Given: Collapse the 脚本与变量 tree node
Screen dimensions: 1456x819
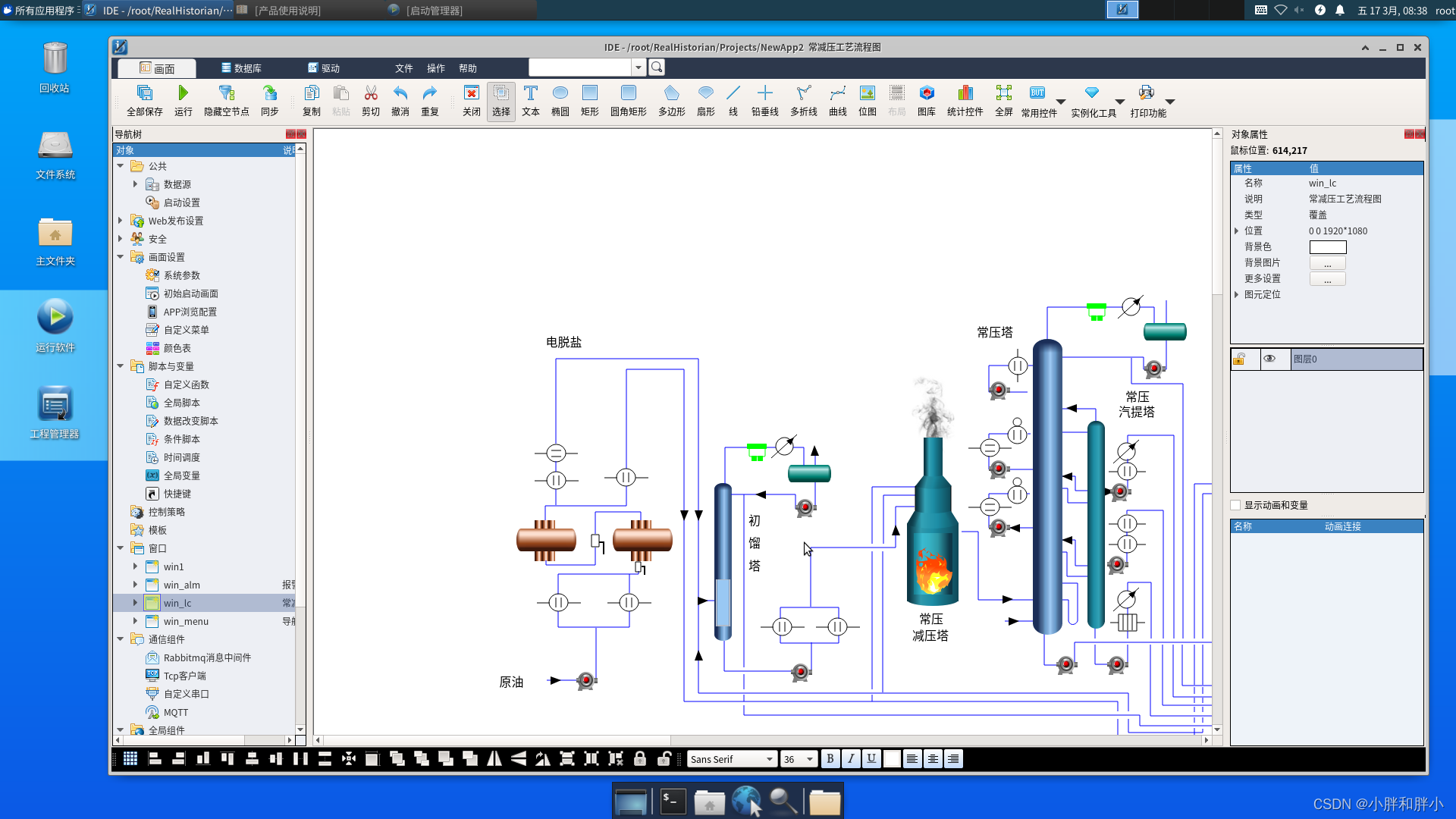Looking at the screenshot, I should coord(121,366).
